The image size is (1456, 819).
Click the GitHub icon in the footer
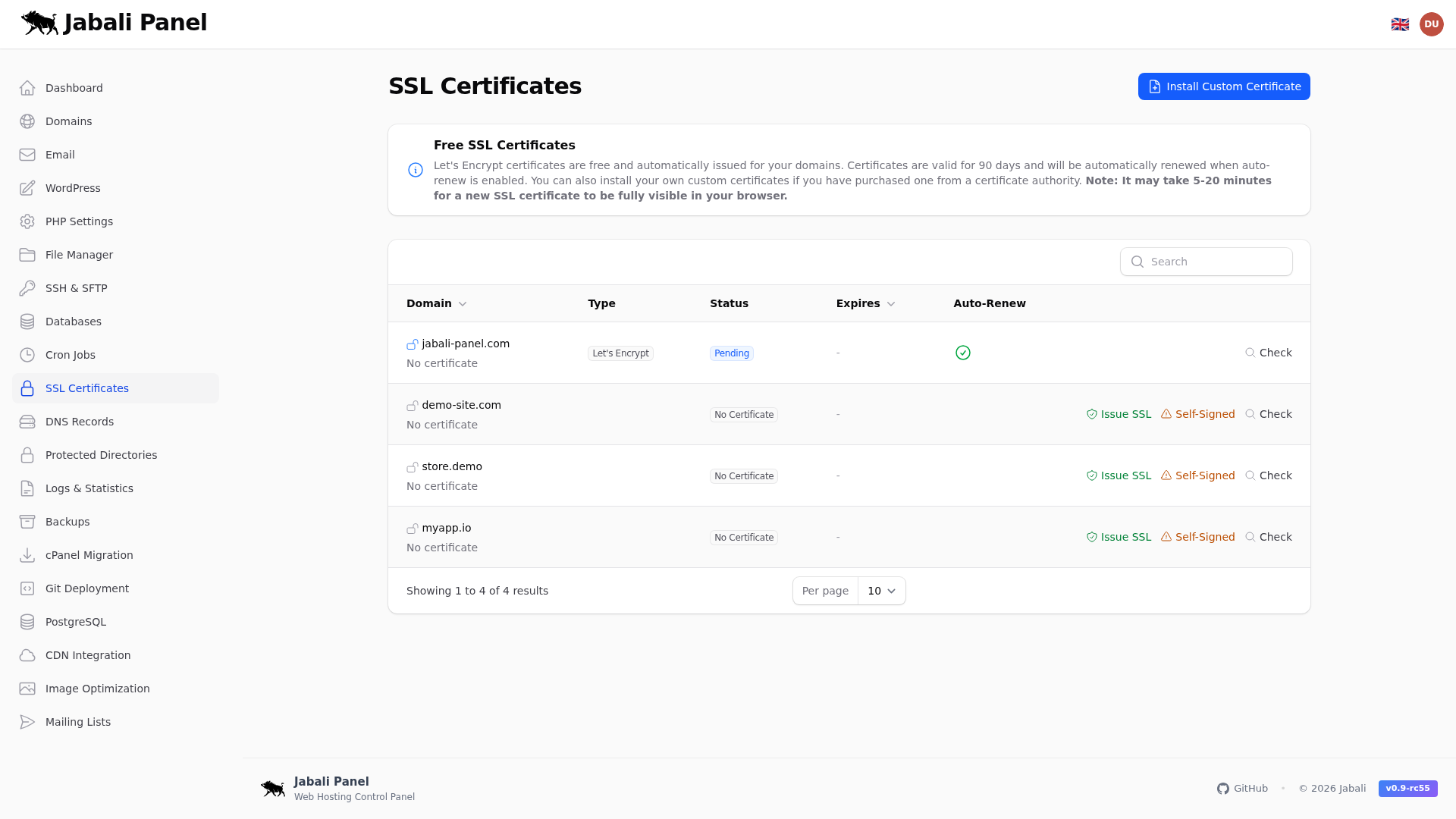[1223, 789]
